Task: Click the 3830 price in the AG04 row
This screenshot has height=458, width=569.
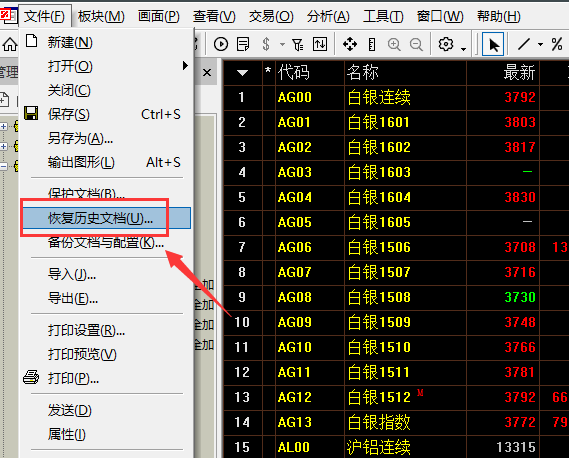Action: pos(520,197)
